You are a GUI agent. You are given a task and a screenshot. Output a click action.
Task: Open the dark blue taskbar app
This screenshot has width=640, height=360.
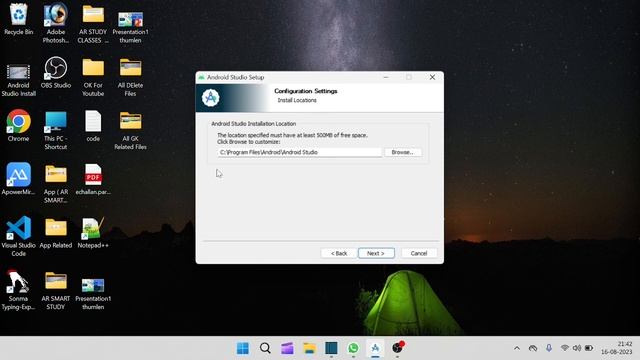pos(331,348)
